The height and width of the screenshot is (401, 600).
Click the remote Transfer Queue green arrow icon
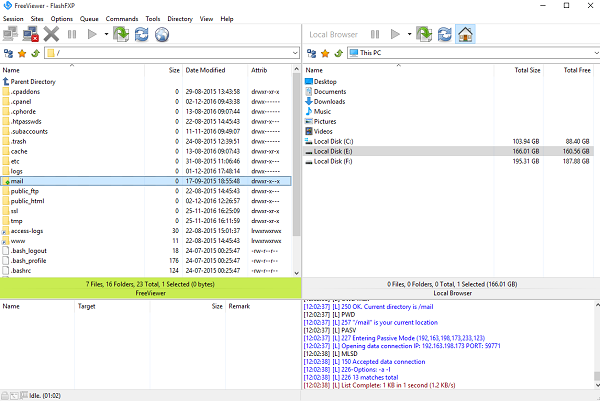coord(121,34)
